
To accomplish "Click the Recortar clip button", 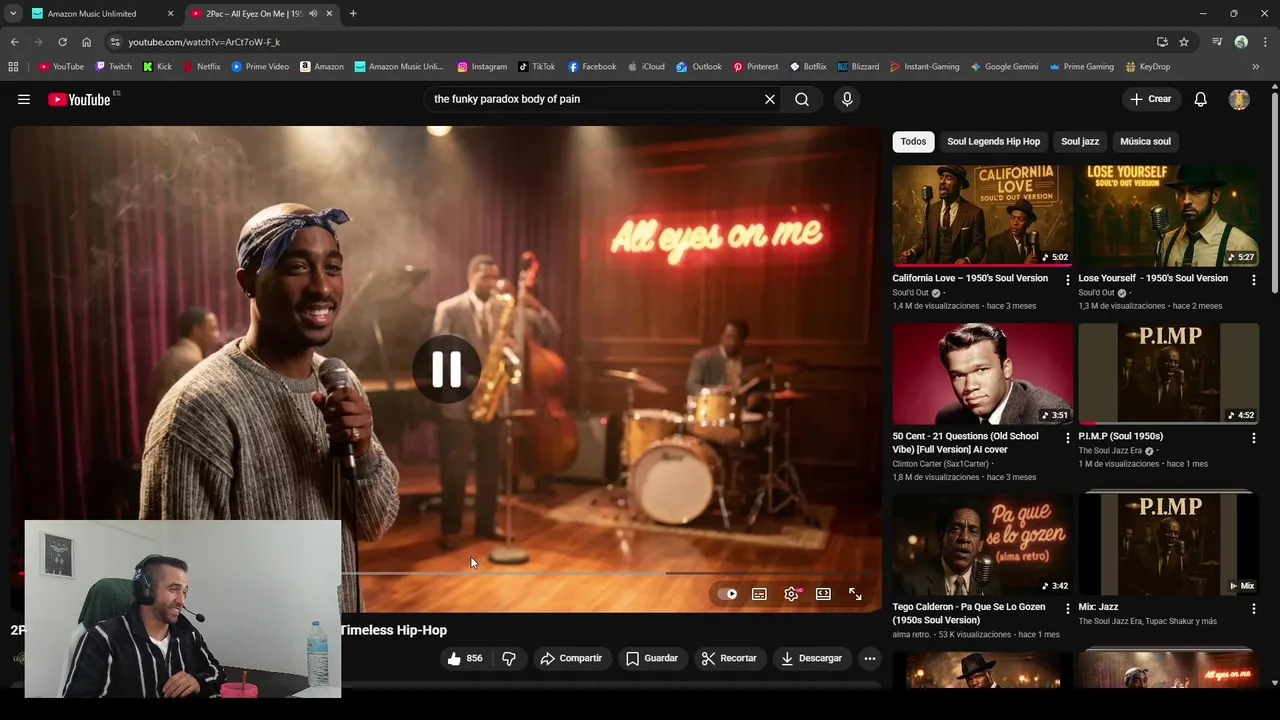I will pos(729,658).
